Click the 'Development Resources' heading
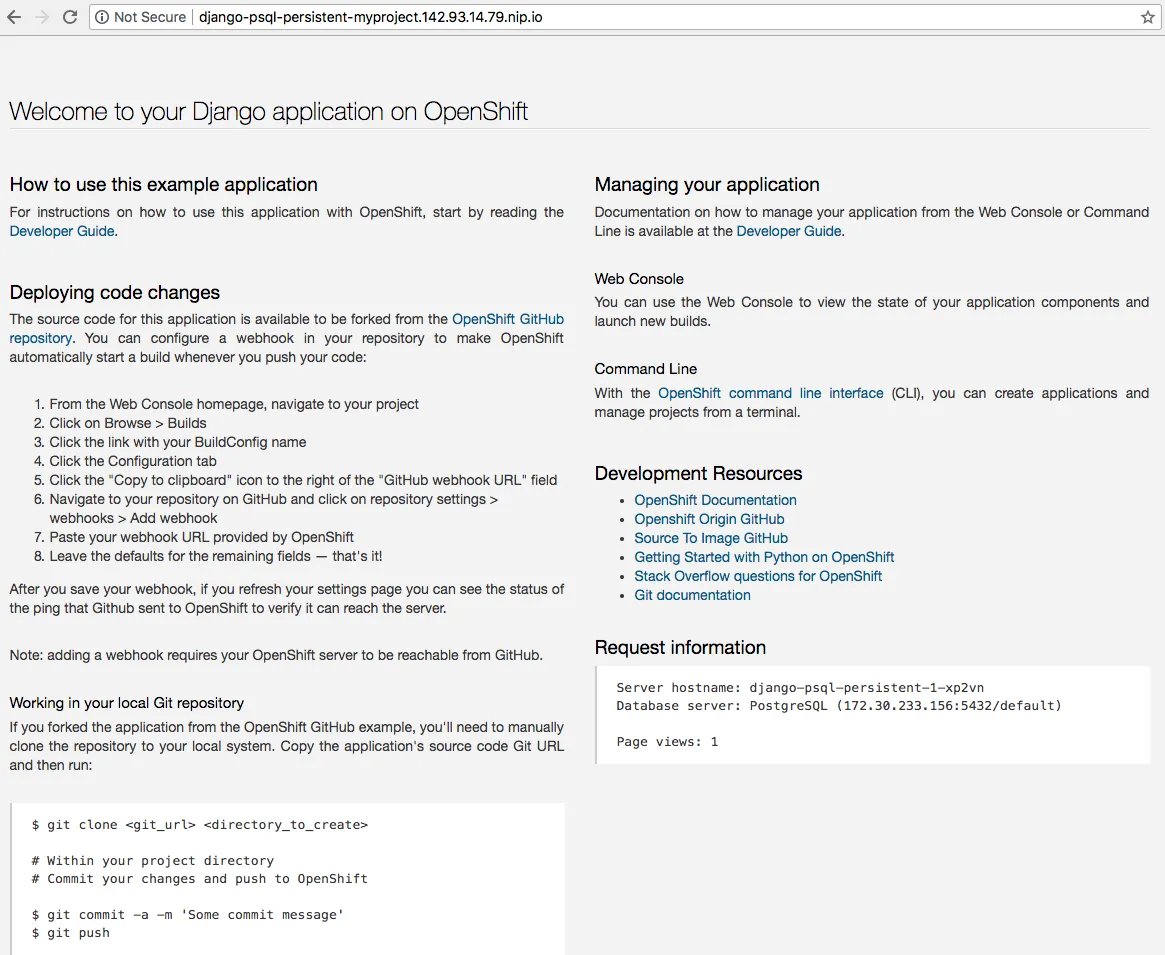 click(698, 474)
